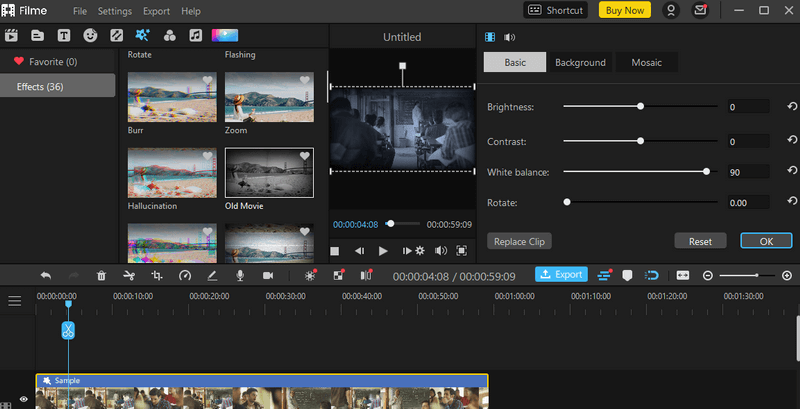
Task: Toggle track visibility eye icon
Action: (x=23, y=399)
